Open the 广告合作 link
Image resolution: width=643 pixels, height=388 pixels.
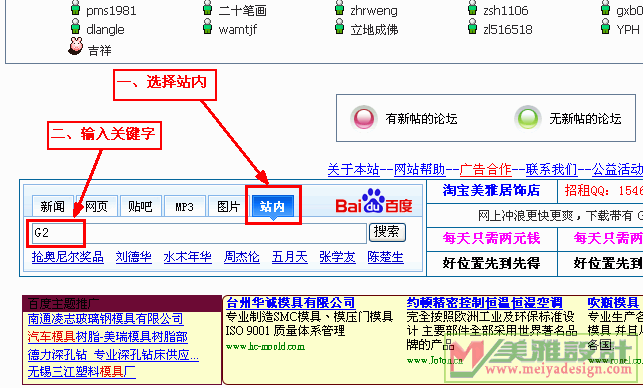(x=486, y=169)
